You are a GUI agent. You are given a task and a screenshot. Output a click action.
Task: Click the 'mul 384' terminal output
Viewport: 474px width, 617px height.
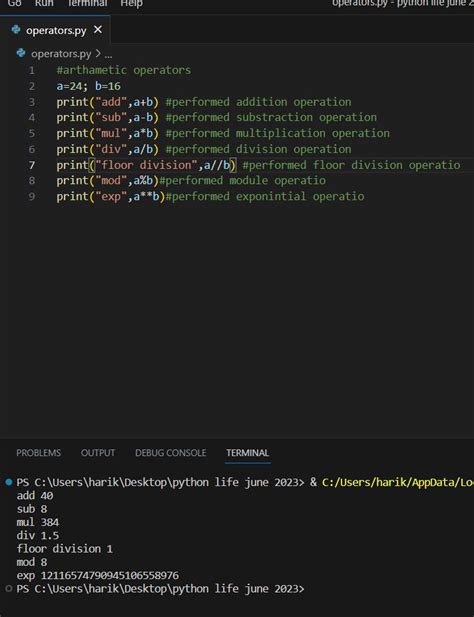coord(38,523)
